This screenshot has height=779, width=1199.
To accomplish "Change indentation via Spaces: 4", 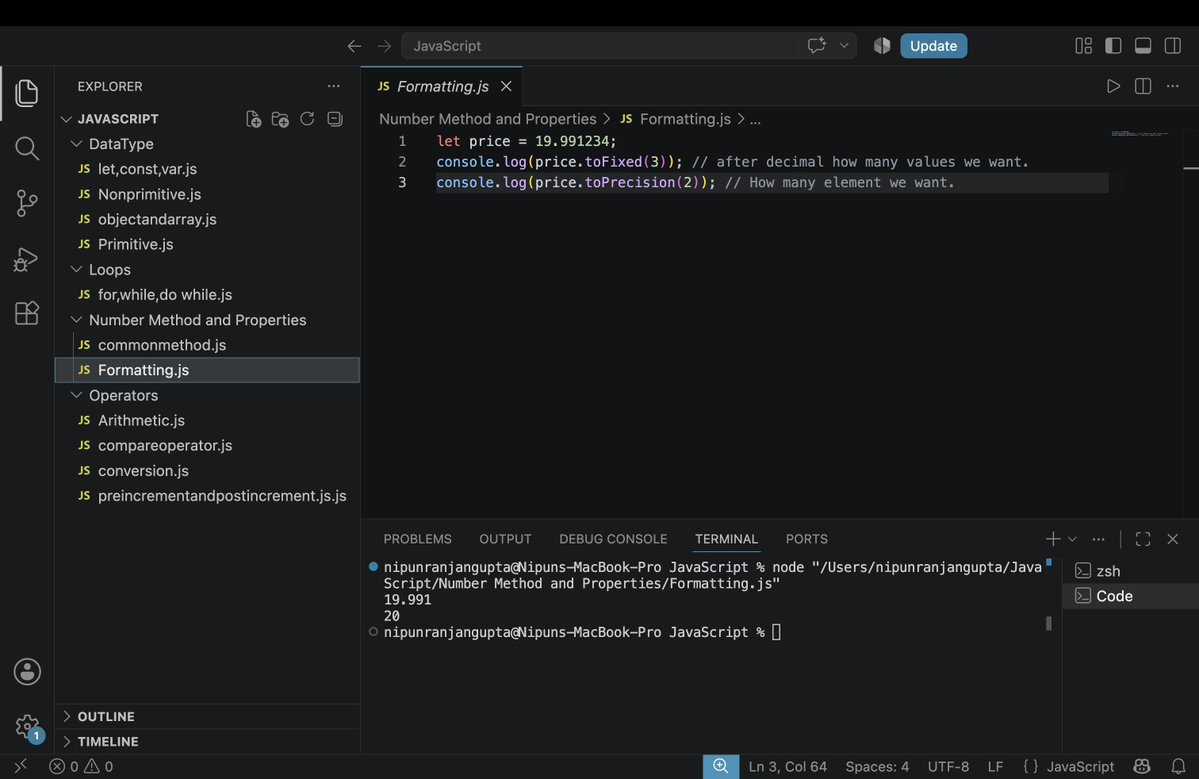I will [x=877, y=766].
